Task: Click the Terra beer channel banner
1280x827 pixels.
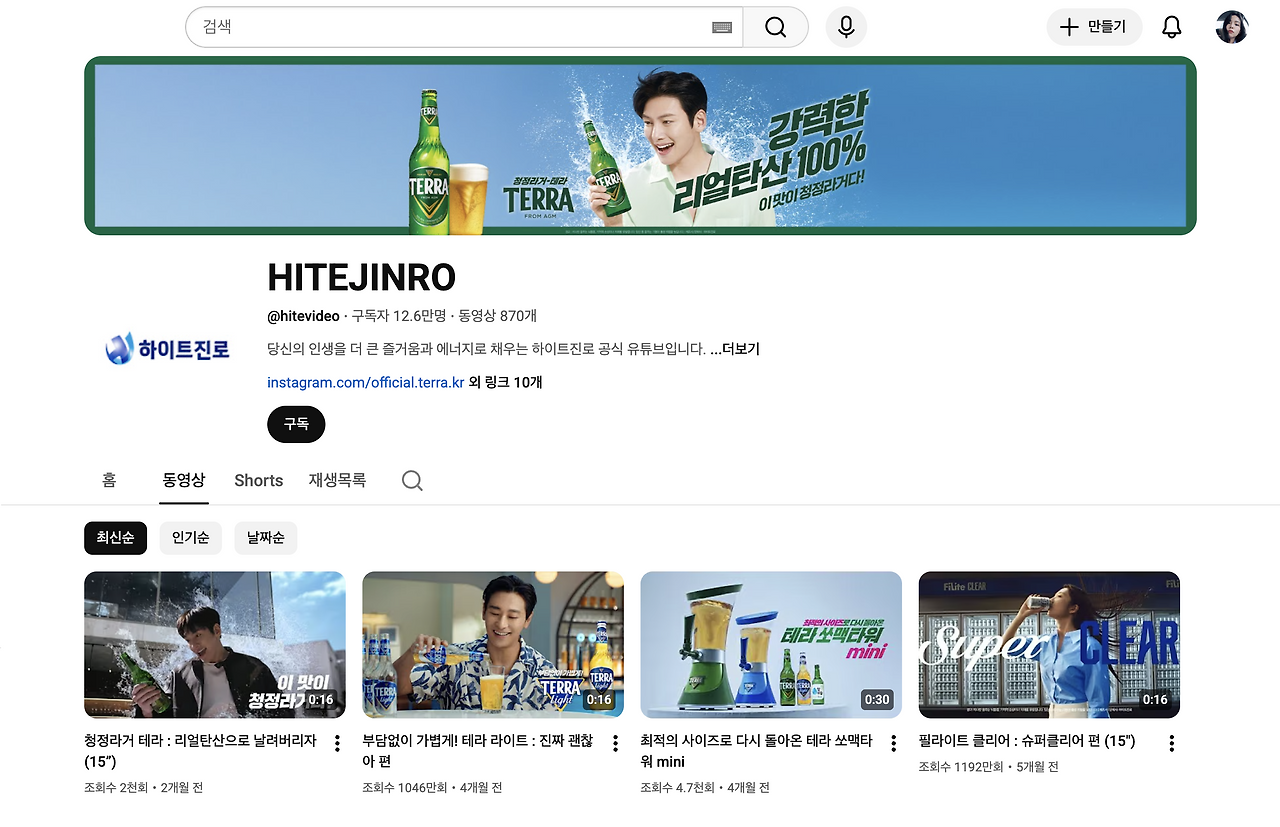Action: pyautogui.click(x=640, y=146)
